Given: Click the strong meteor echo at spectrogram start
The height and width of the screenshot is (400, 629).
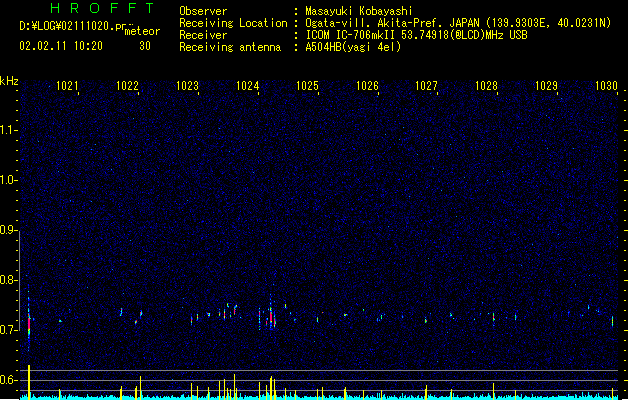Looking at the screenshot, I should 29,323.
